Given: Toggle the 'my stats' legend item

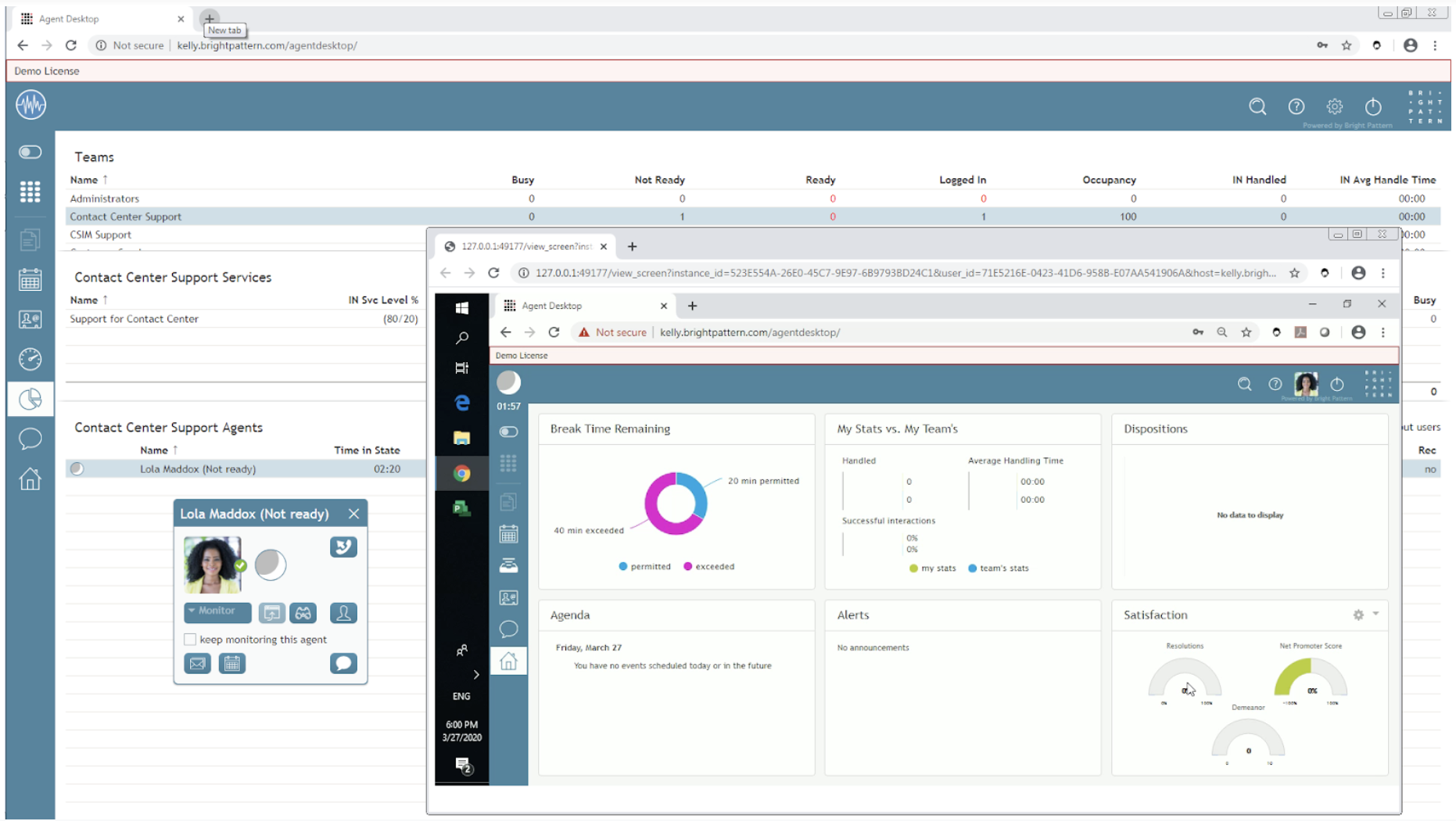Looking at the screenshot, I should coord(933,568).
